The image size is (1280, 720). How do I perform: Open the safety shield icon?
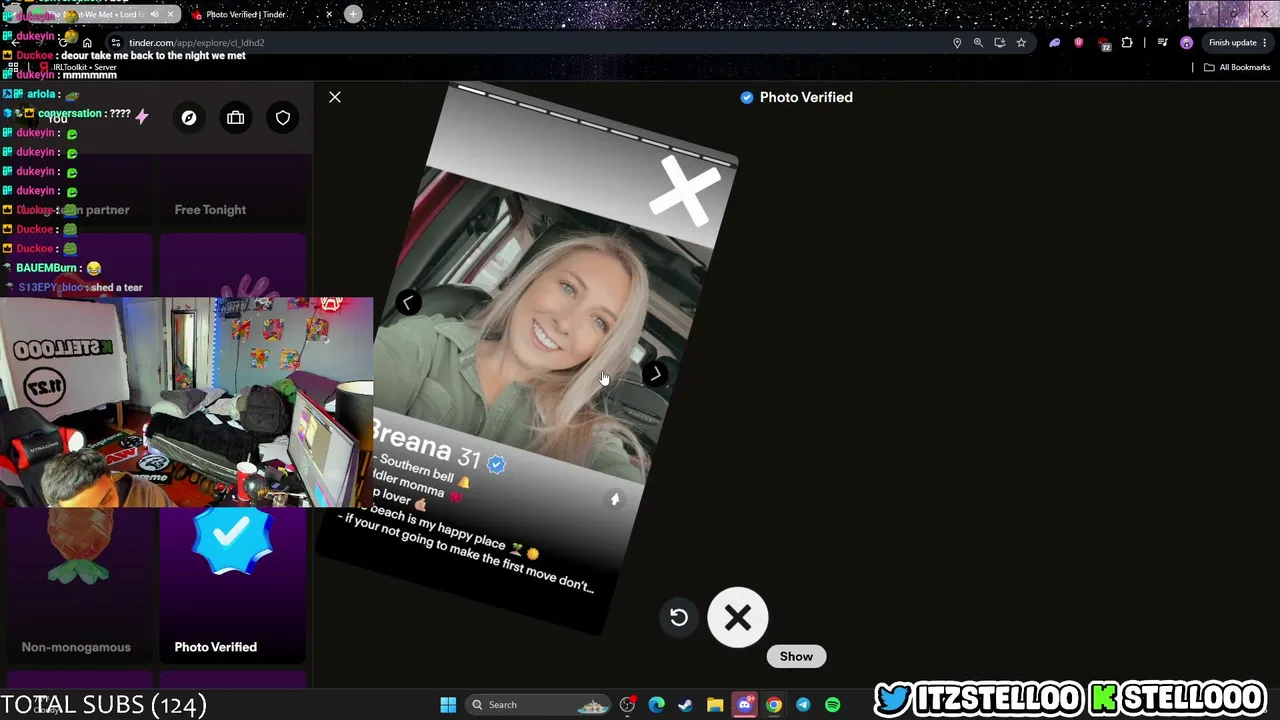[283, 118]
